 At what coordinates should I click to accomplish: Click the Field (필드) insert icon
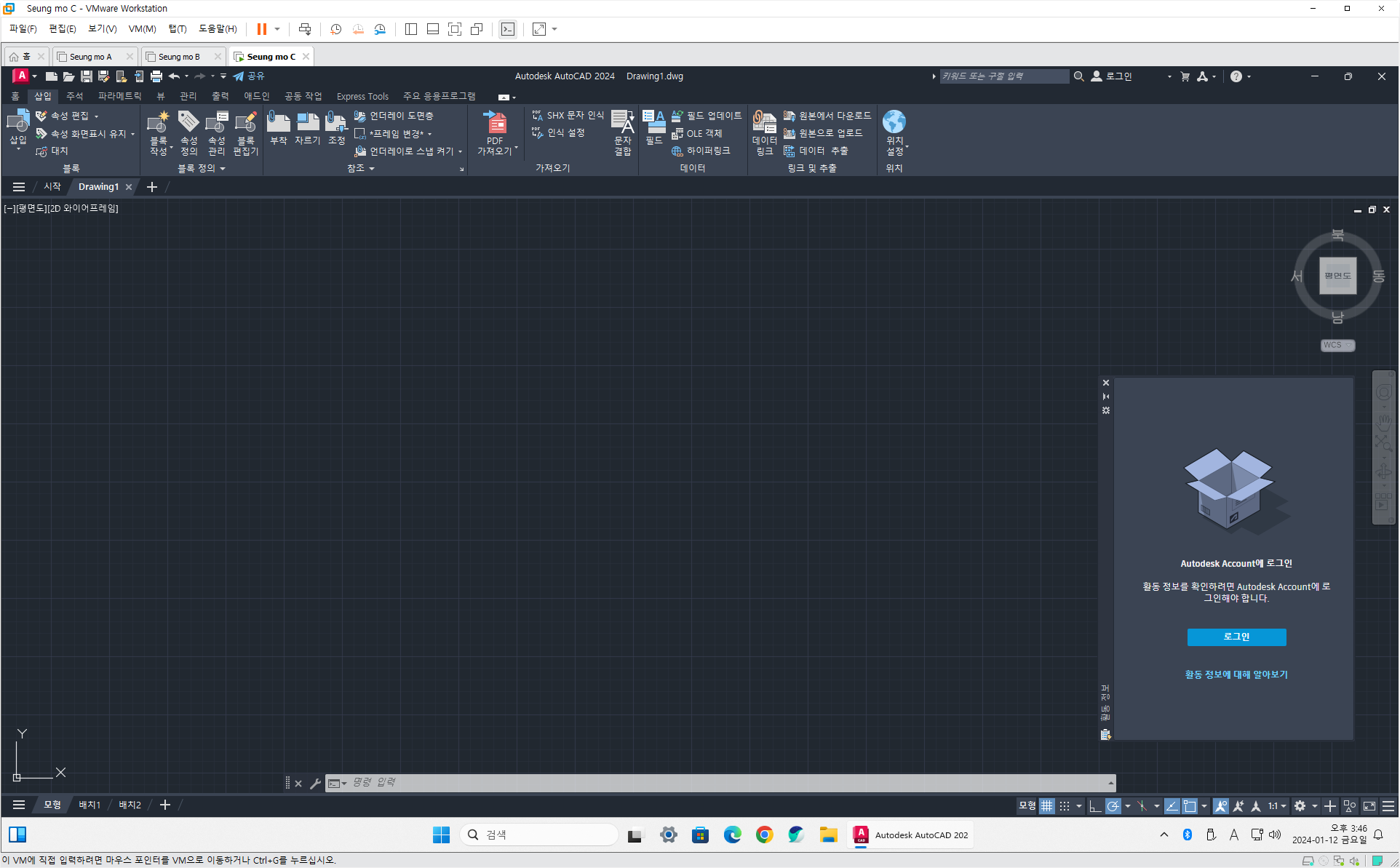[x=653, y=122]
